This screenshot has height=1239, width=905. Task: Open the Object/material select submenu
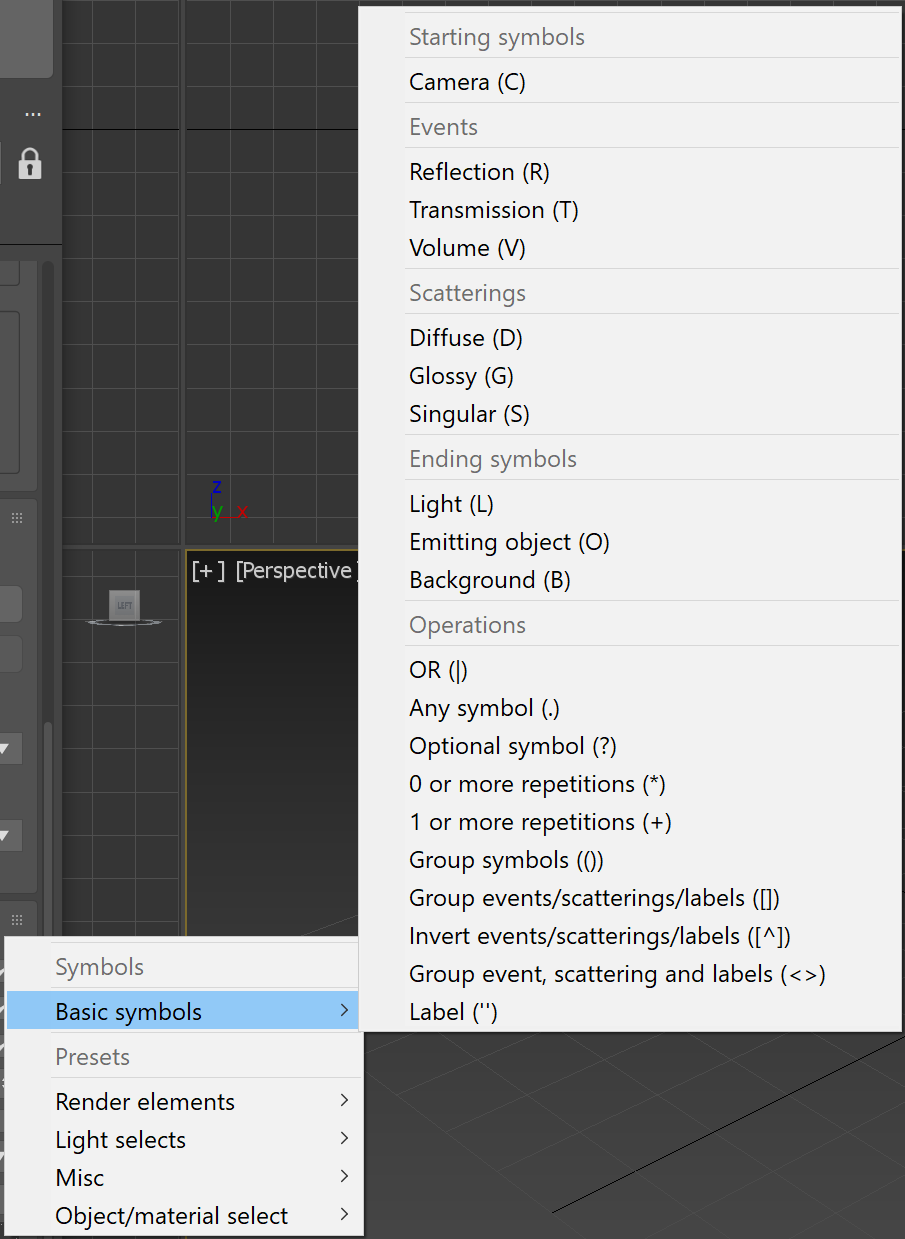tap(171, 1215)
